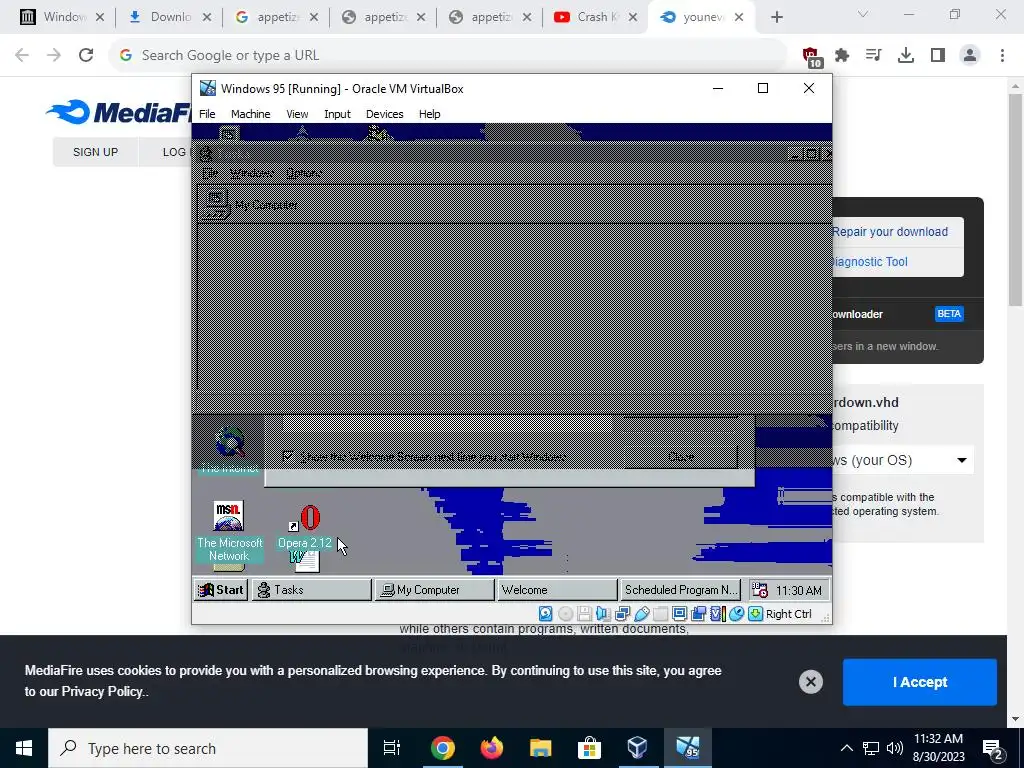1024x768 pixels.
Task: Select The Internet desktop icon
Action: [229, 449]
